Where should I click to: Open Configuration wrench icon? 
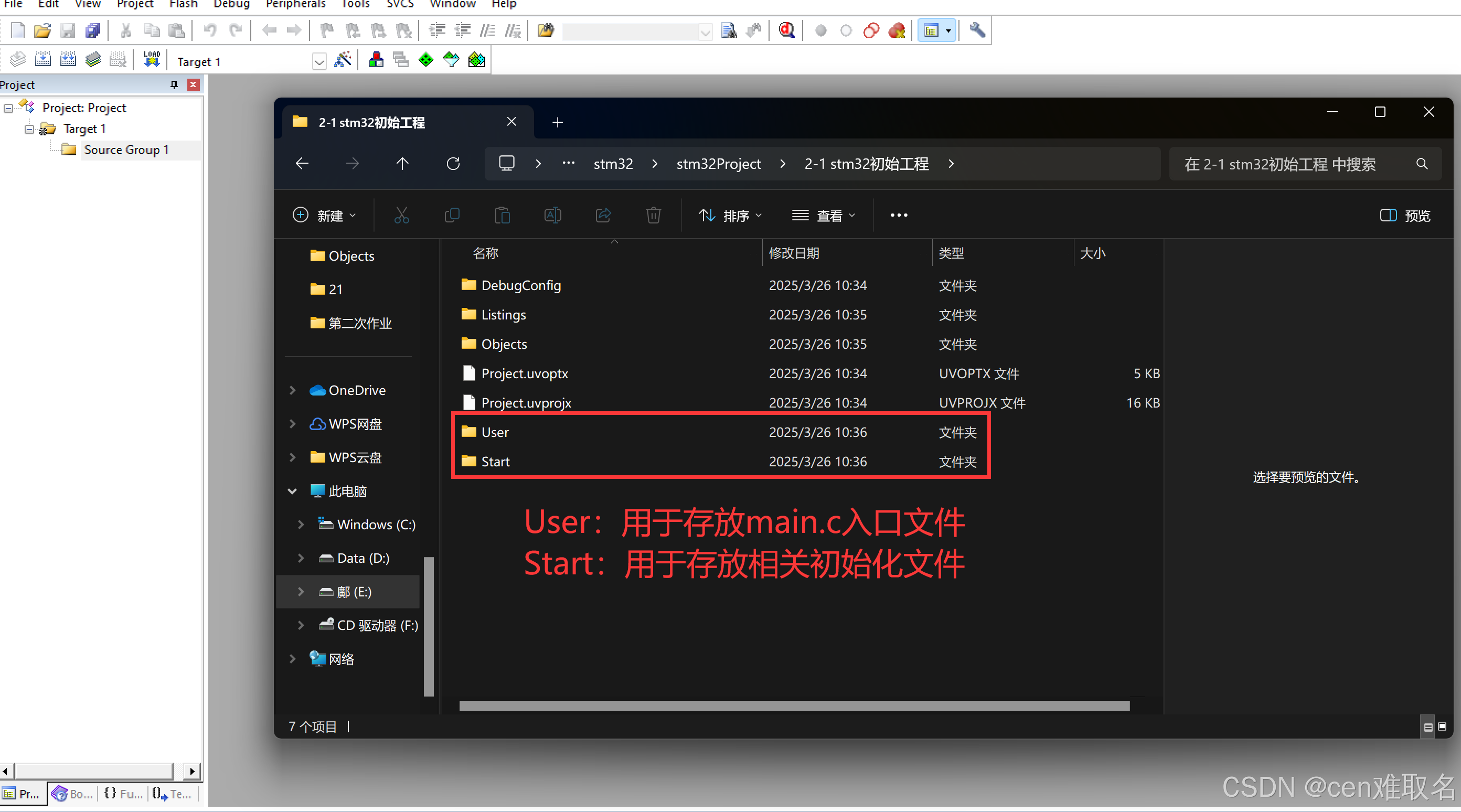[977, 30]
